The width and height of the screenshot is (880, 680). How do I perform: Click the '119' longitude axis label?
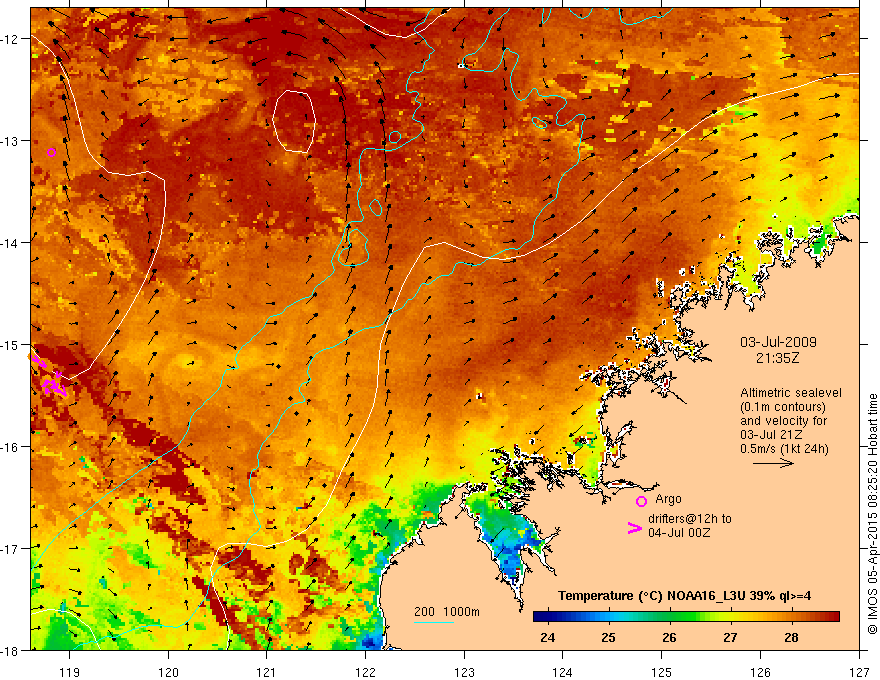click(x=70, y=672)
